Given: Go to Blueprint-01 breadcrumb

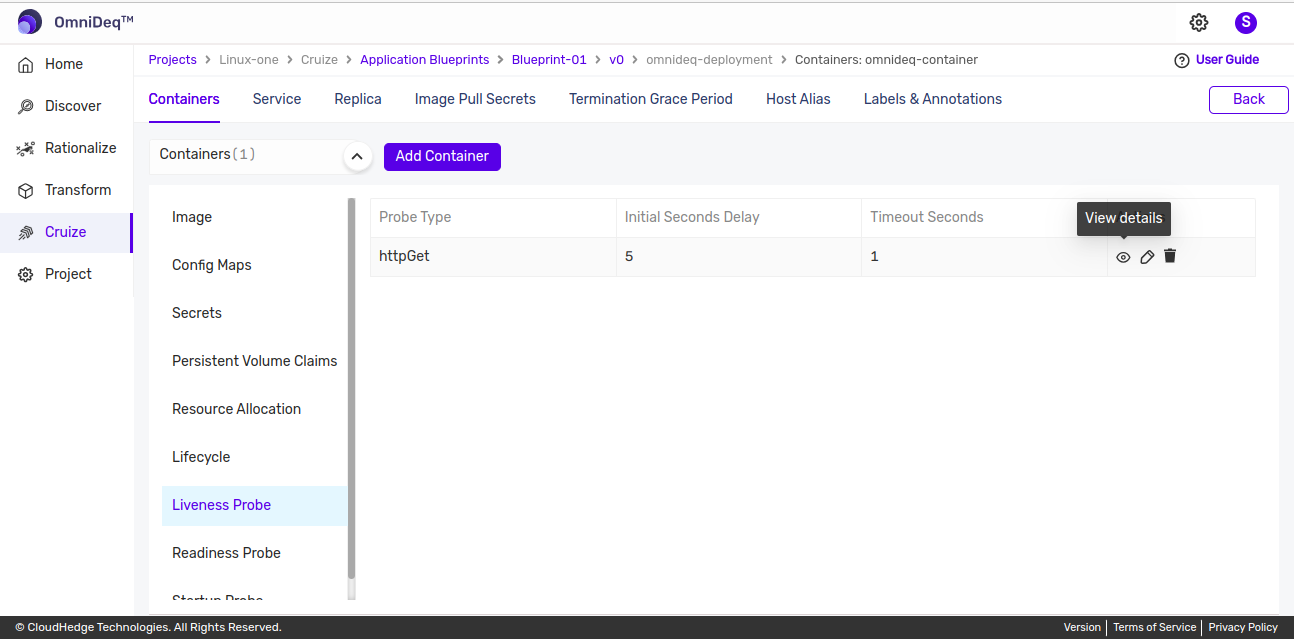Looking at the screenshot, I should pos(549,60).
